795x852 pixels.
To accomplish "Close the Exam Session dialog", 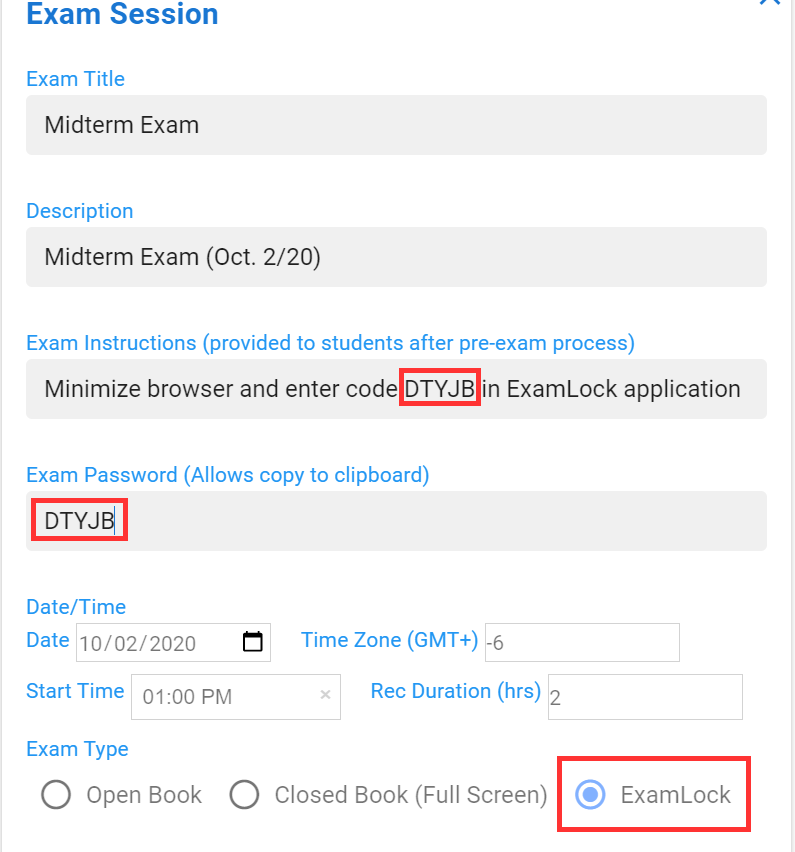I will tap(769, 3).
